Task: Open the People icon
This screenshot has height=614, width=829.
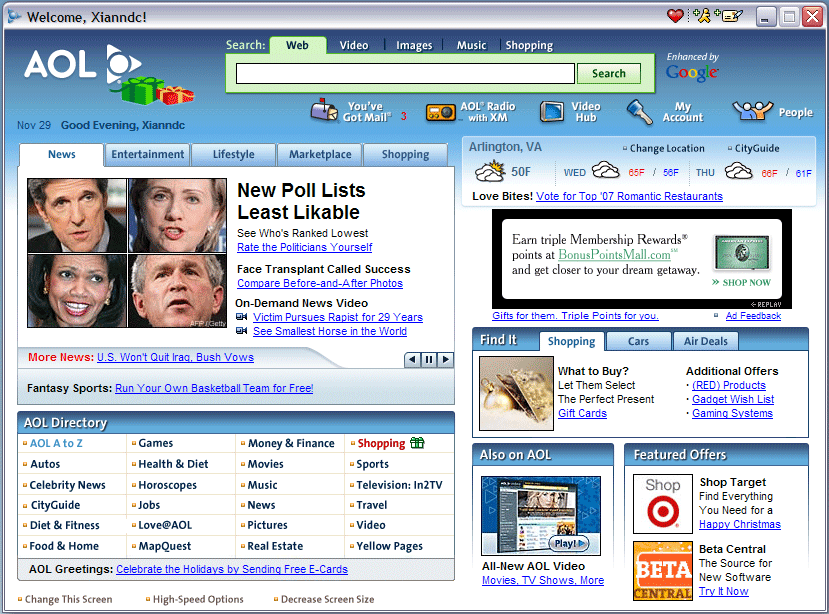Action: 752,111
